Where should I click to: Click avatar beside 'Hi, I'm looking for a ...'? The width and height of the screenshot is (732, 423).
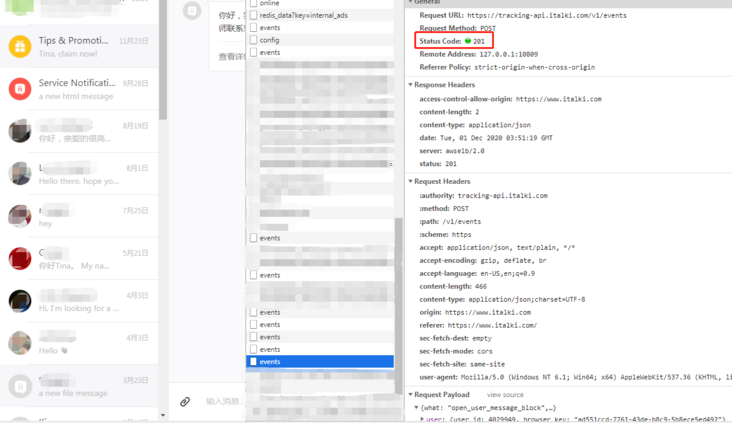(x=20, y=301)
